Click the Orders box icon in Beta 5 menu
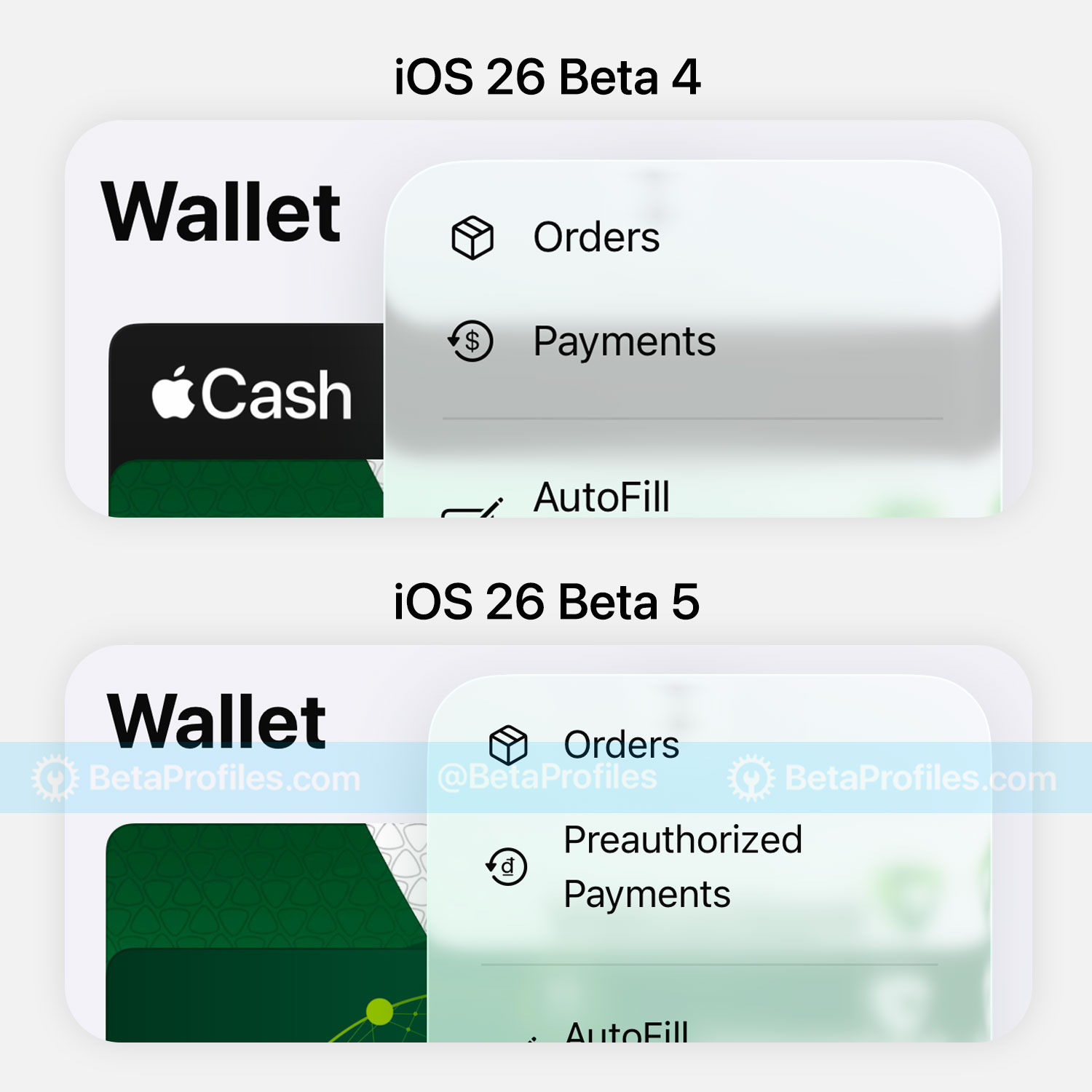The height and width of the screenshot is (1092, 1092). [x=507, y=745]
